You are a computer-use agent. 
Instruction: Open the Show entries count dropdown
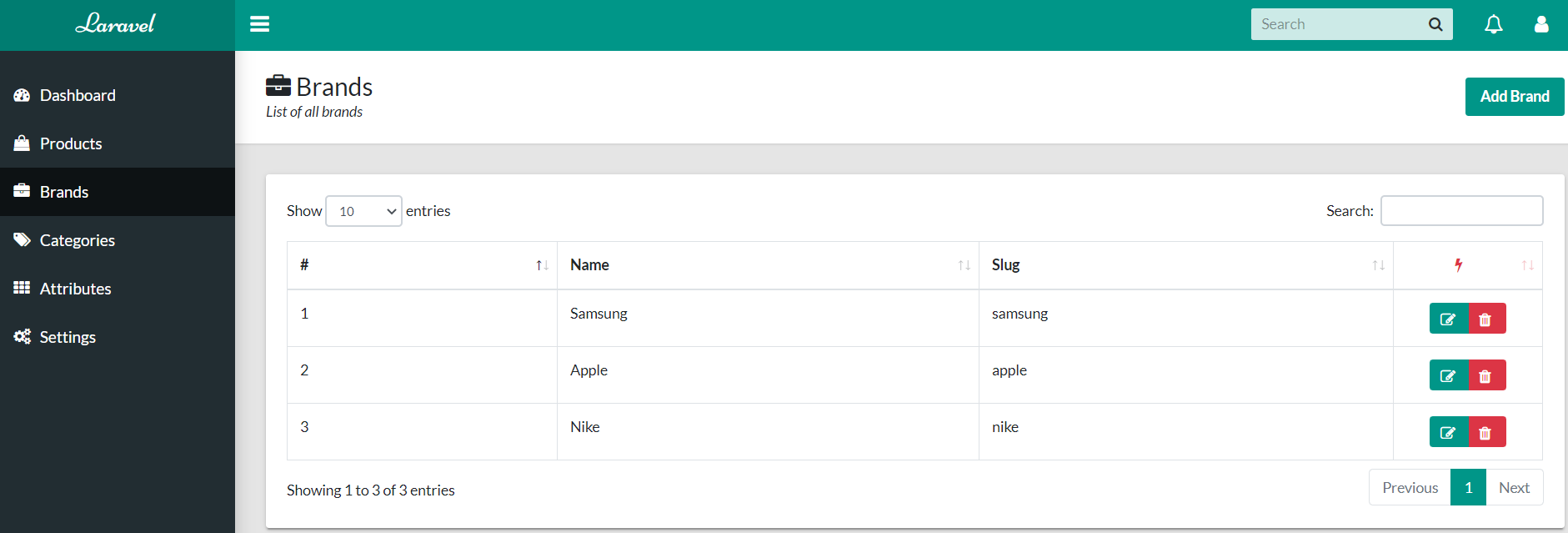point(363,211)
